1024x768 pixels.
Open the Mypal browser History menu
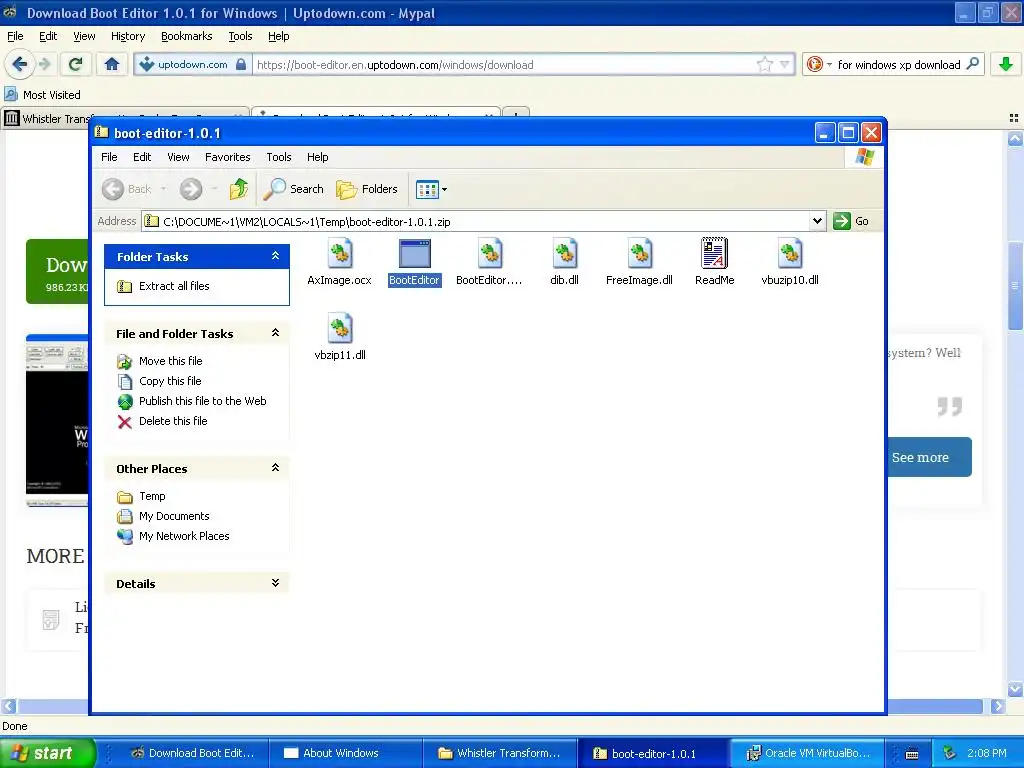[128, 36]
